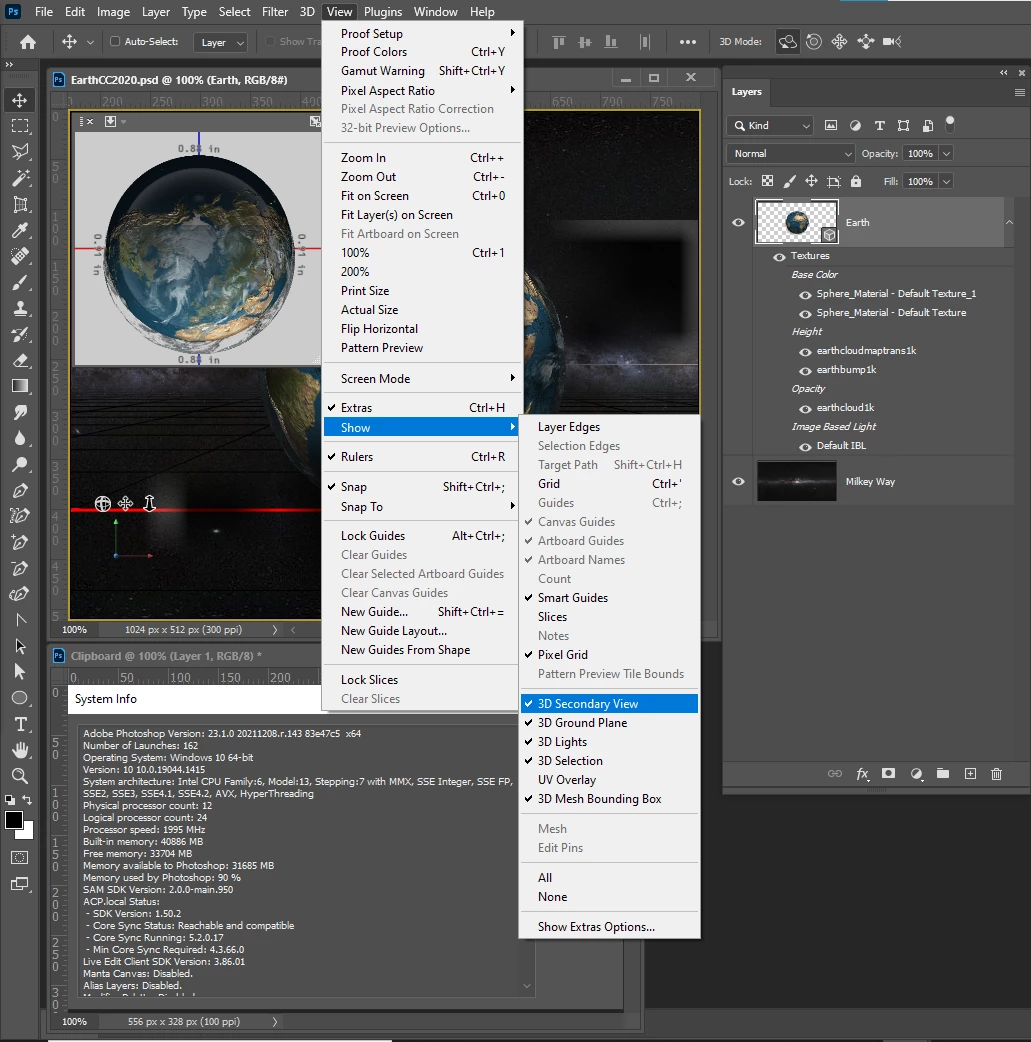The image size is (1031, 1042).
Task: Uncheck 3D Secondary View in Show submenu
Action: tap(610, 704)
